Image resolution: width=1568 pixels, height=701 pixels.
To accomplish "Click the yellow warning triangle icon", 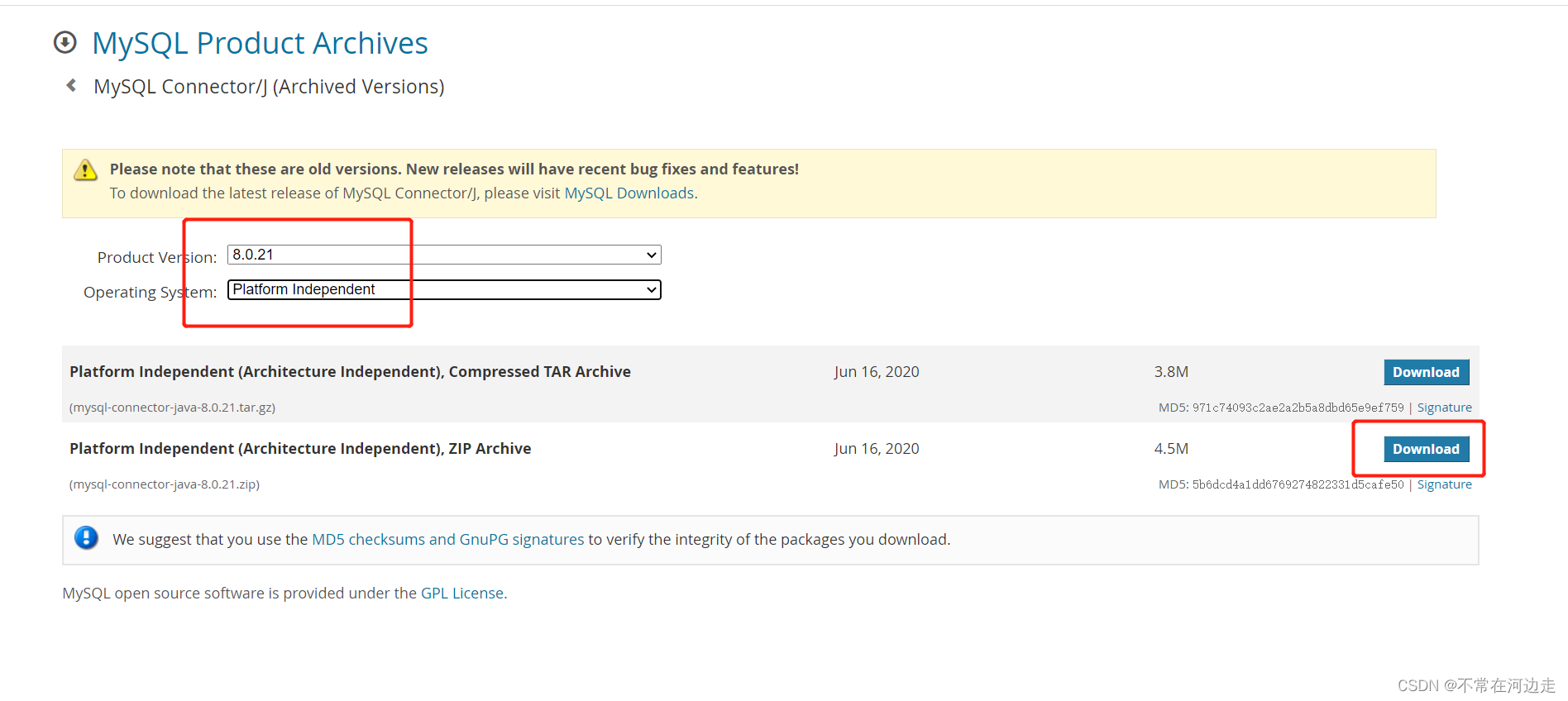I will pos(85,169).
